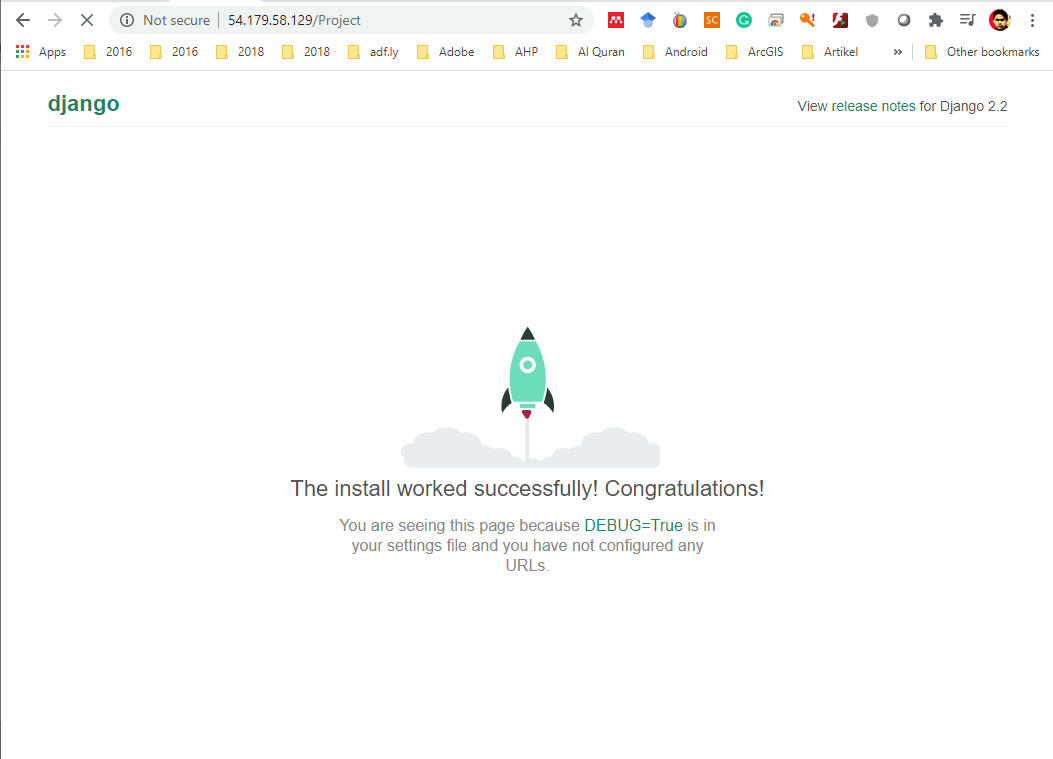Open the blue graduation cap extension
This screenshot has width=1053, height=759.
coord(647,20)
